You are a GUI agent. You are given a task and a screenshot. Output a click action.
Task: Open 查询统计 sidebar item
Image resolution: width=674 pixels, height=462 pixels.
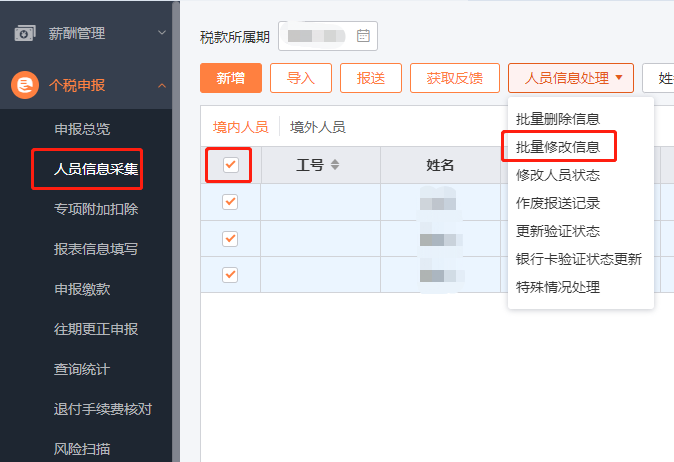coord(82,369)
